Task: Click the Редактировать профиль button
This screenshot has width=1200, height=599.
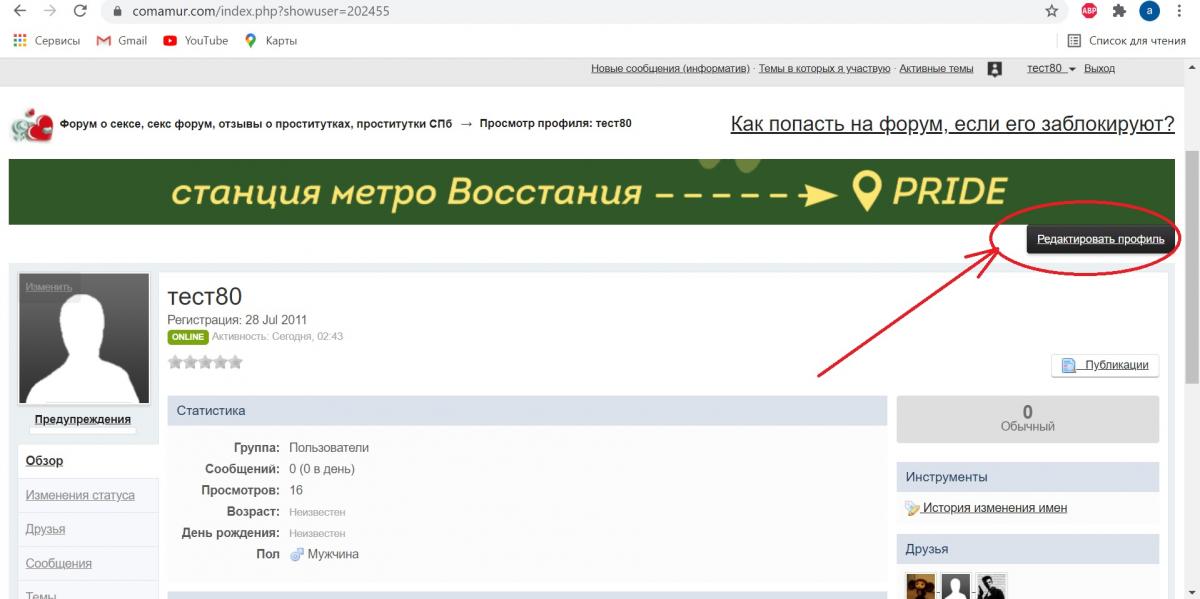Action: click(1100, 240)
